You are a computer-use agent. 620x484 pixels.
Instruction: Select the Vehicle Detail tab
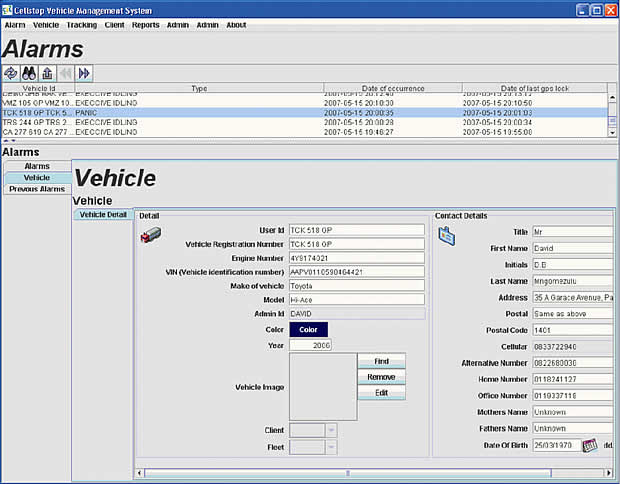(103, 215)
